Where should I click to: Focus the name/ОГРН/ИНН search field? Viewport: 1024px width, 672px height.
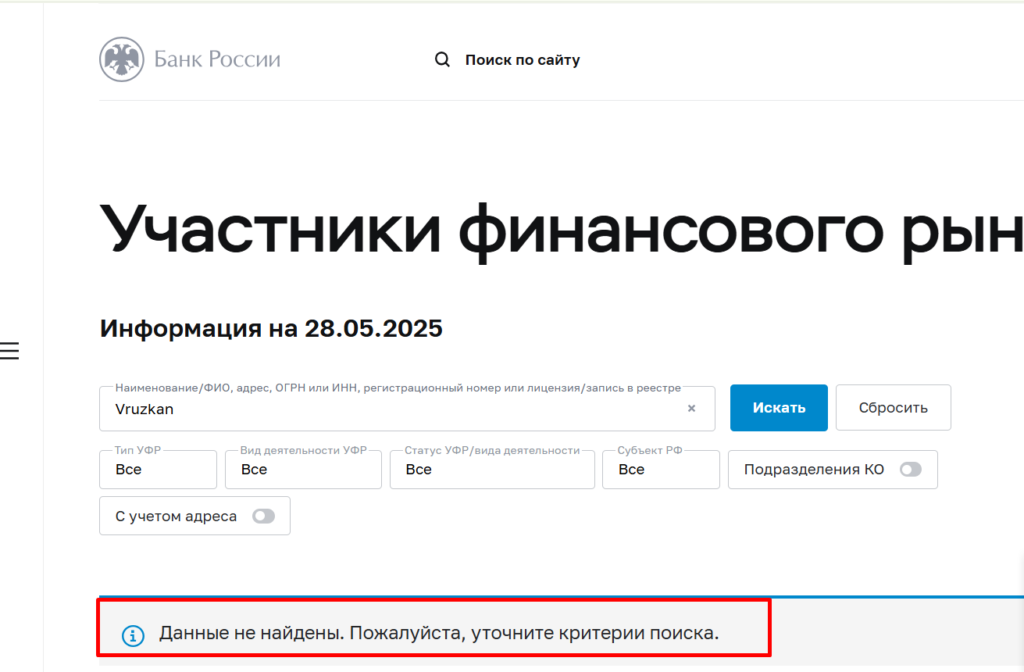407,409
